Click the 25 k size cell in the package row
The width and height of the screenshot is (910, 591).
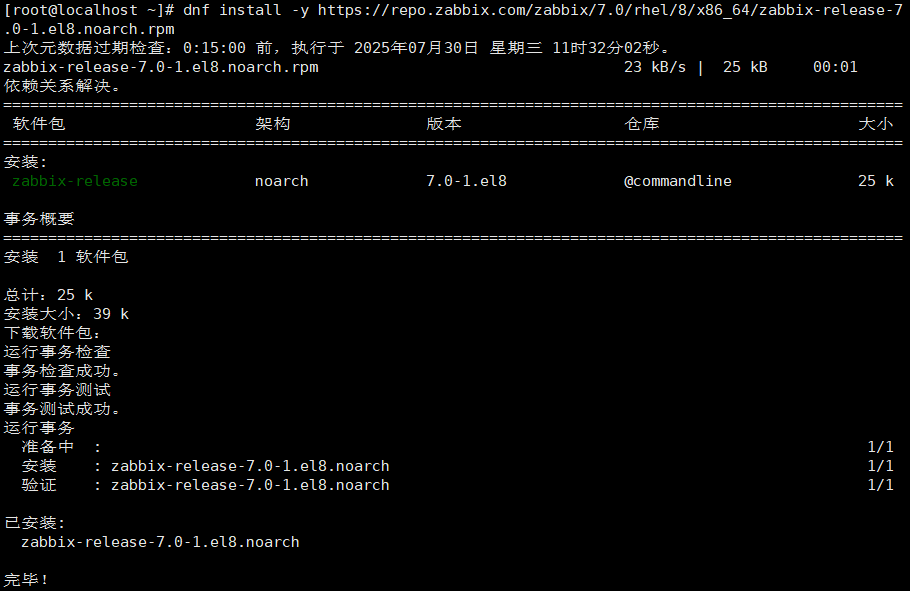(x=876, y=181)
